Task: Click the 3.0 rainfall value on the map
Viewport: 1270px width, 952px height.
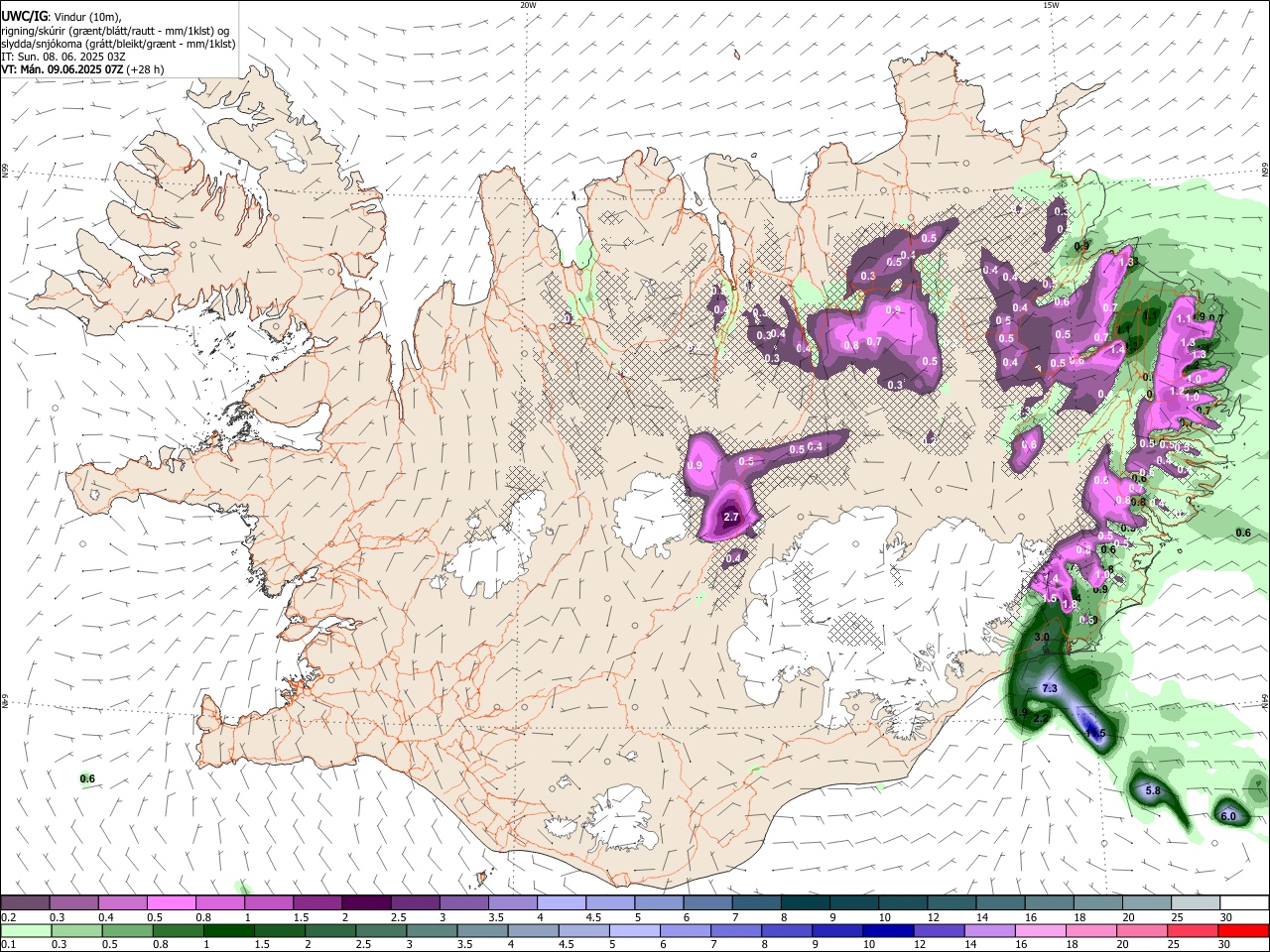Action: 1042,637
